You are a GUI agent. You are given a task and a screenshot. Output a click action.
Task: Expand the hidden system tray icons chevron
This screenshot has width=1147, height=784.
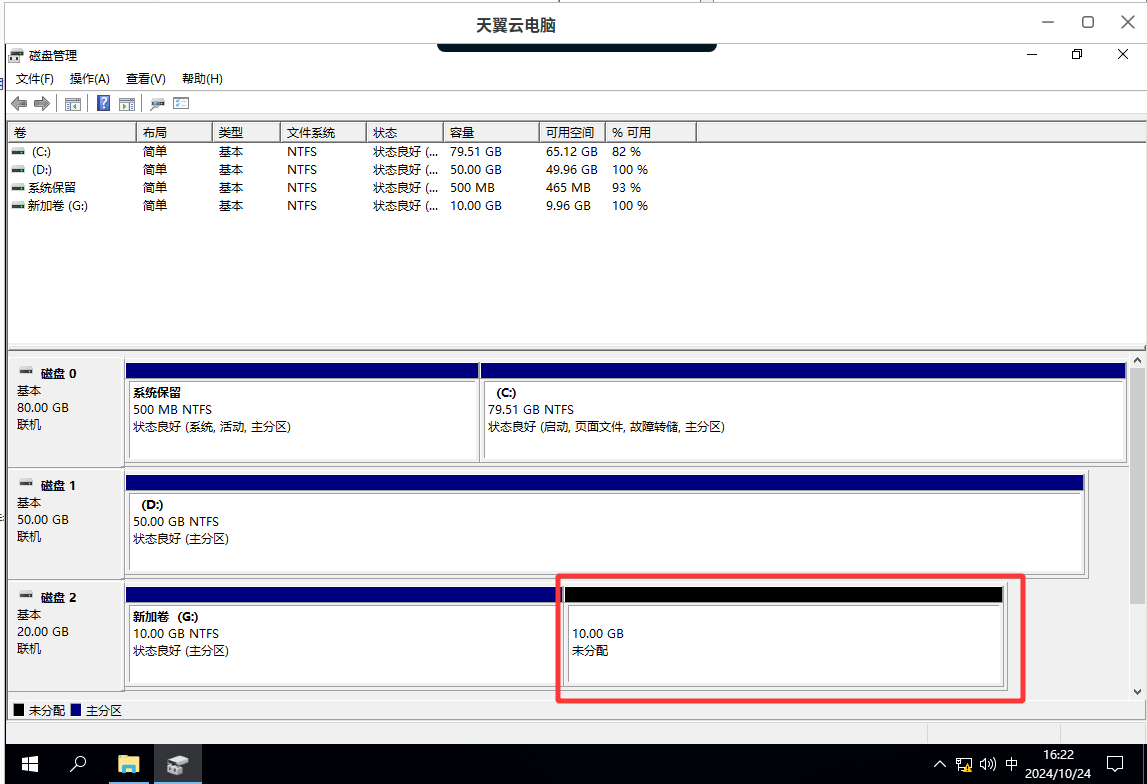tap(939, 765)
